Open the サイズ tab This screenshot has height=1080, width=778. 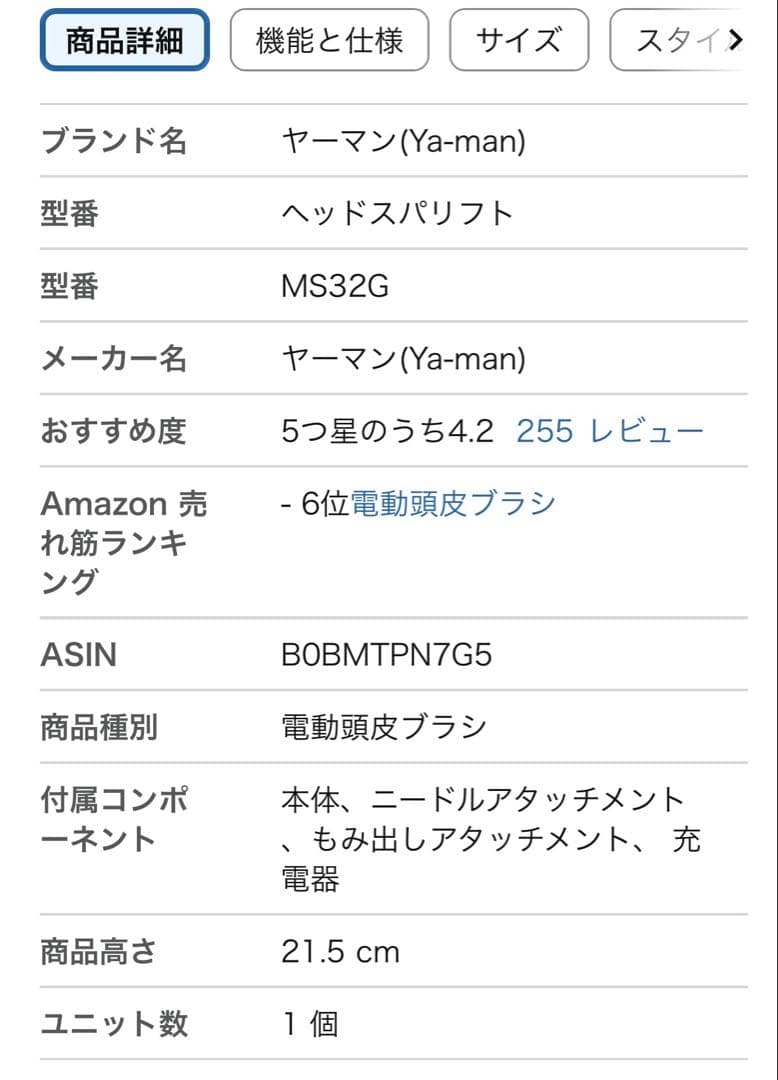tap(519, 40)
